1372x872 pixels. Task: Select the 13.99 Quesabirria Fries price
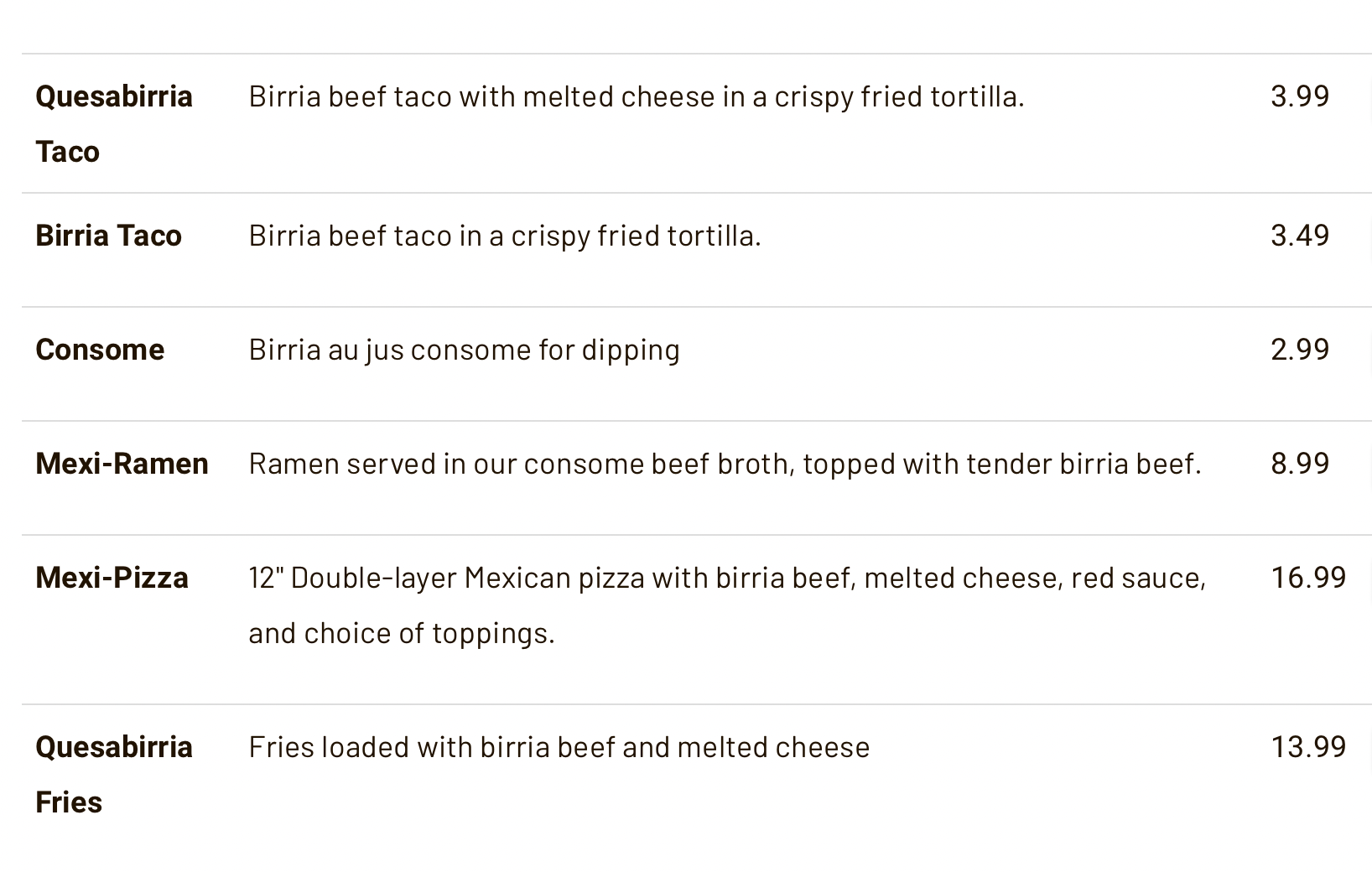tap(1307, 747)
